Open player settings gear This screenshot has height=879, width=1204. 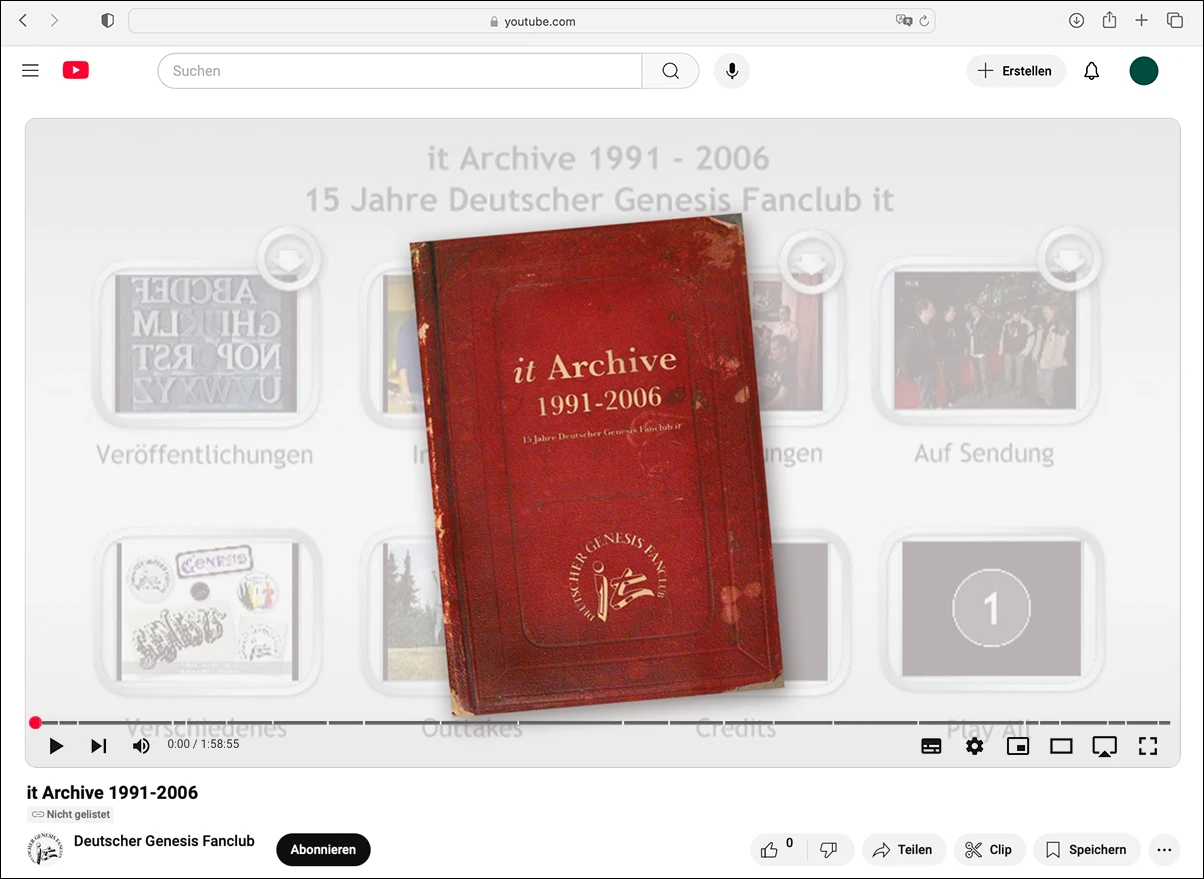(x=974, y=746)
